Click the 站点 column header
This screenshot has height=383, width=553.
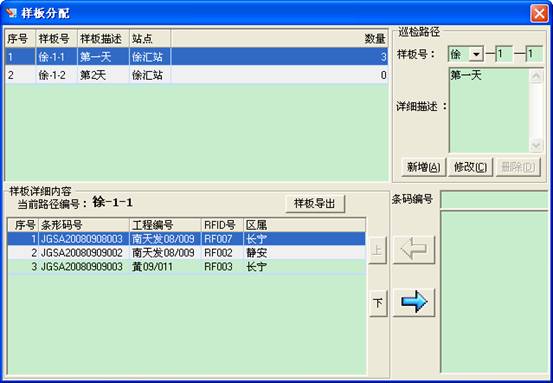[150, 38]
